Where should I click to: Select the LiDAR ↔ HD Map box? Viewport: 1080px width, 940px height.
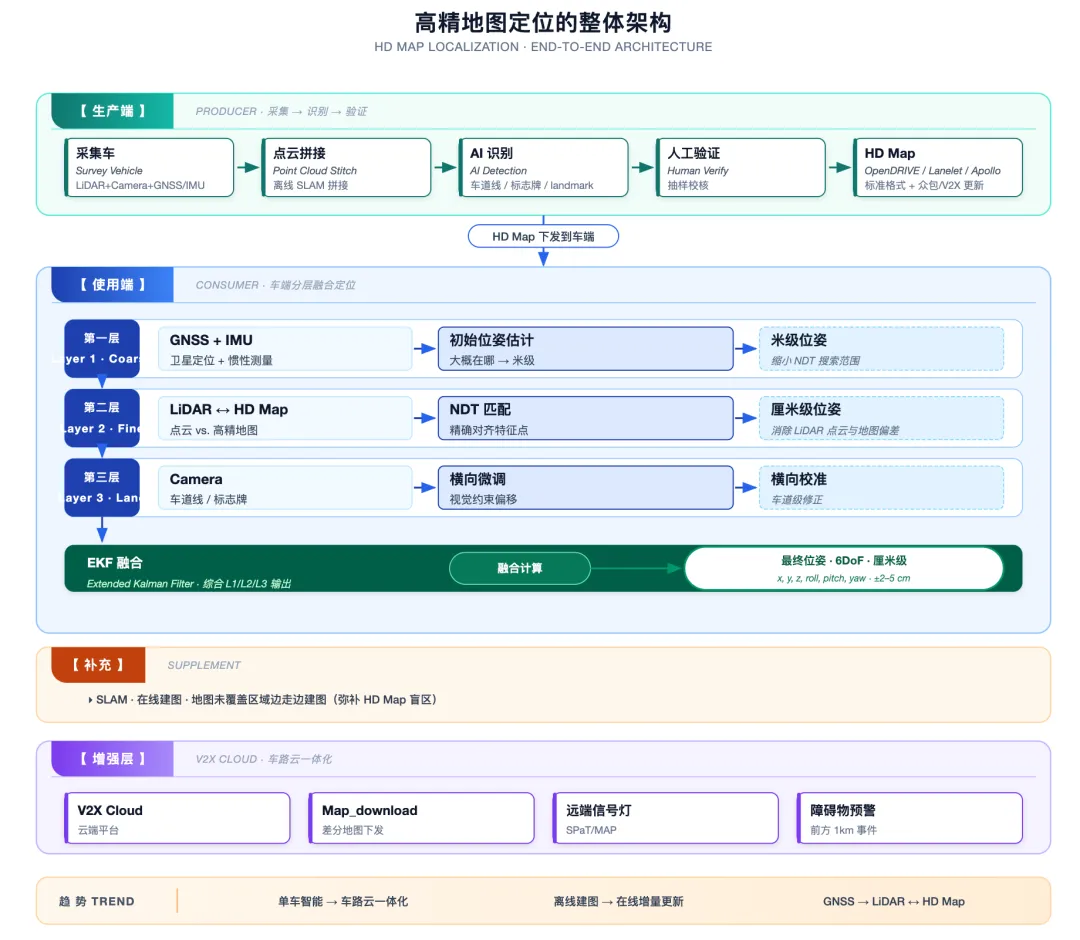pos(285,419)
